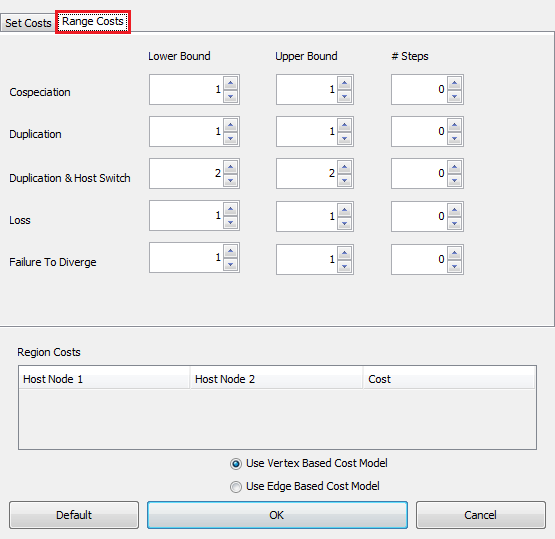The width and height of the screenshot is (555, 539).
Task: Increase Duplication & Host Switch upper bound
Action: pyautogui.click(x=344, y=167)
